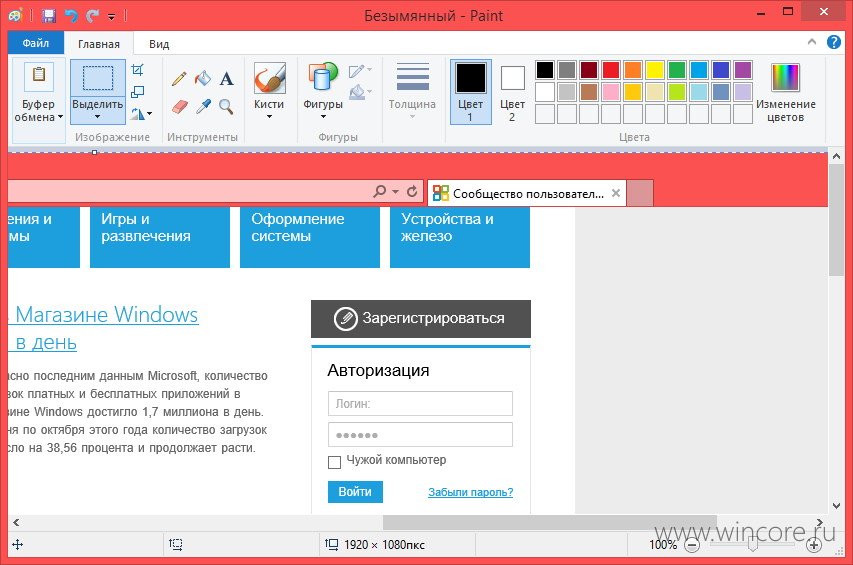
Task: Switch to the Главная tab
Action: (98, 44)
